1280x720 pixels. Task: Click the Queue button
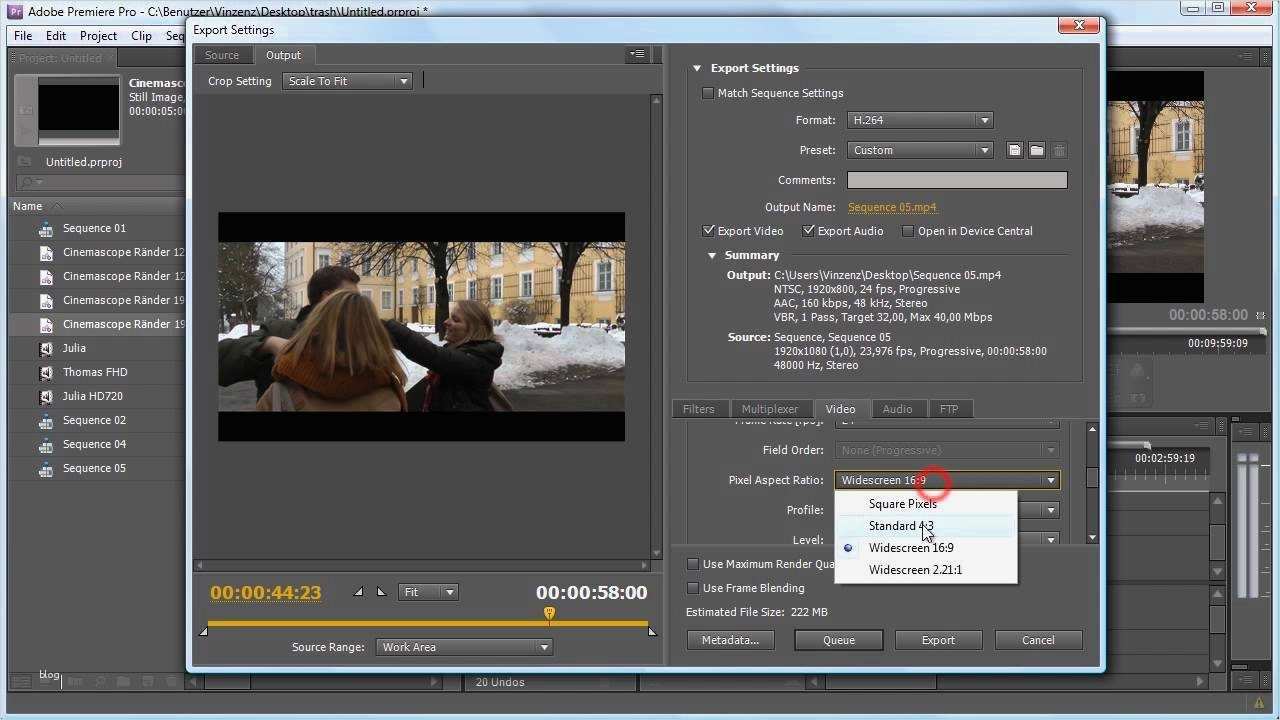pos(838,639)
